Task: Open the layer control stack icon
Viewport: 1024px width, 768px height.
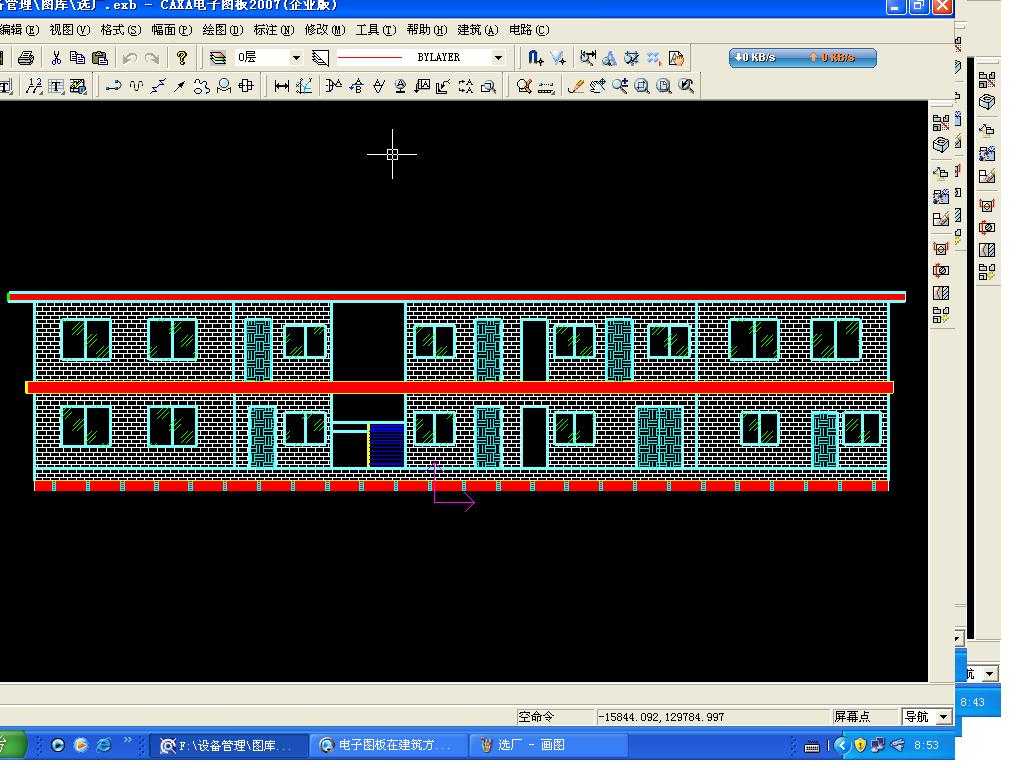Action: (x=217, y=58)
